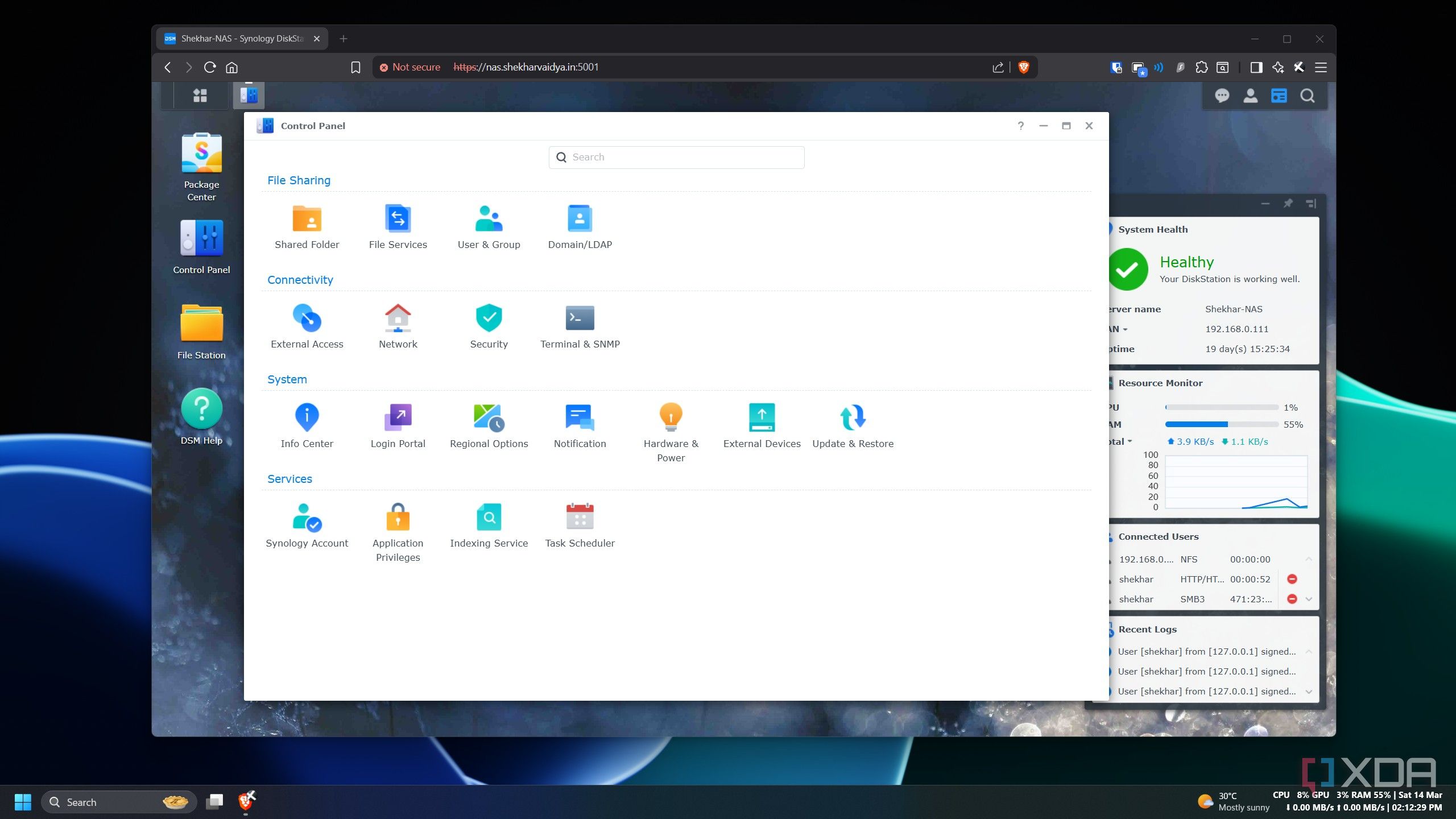Toggle the DSM widgets panel button
The width and height of the screenshot is (1456, 819).
1279,96
